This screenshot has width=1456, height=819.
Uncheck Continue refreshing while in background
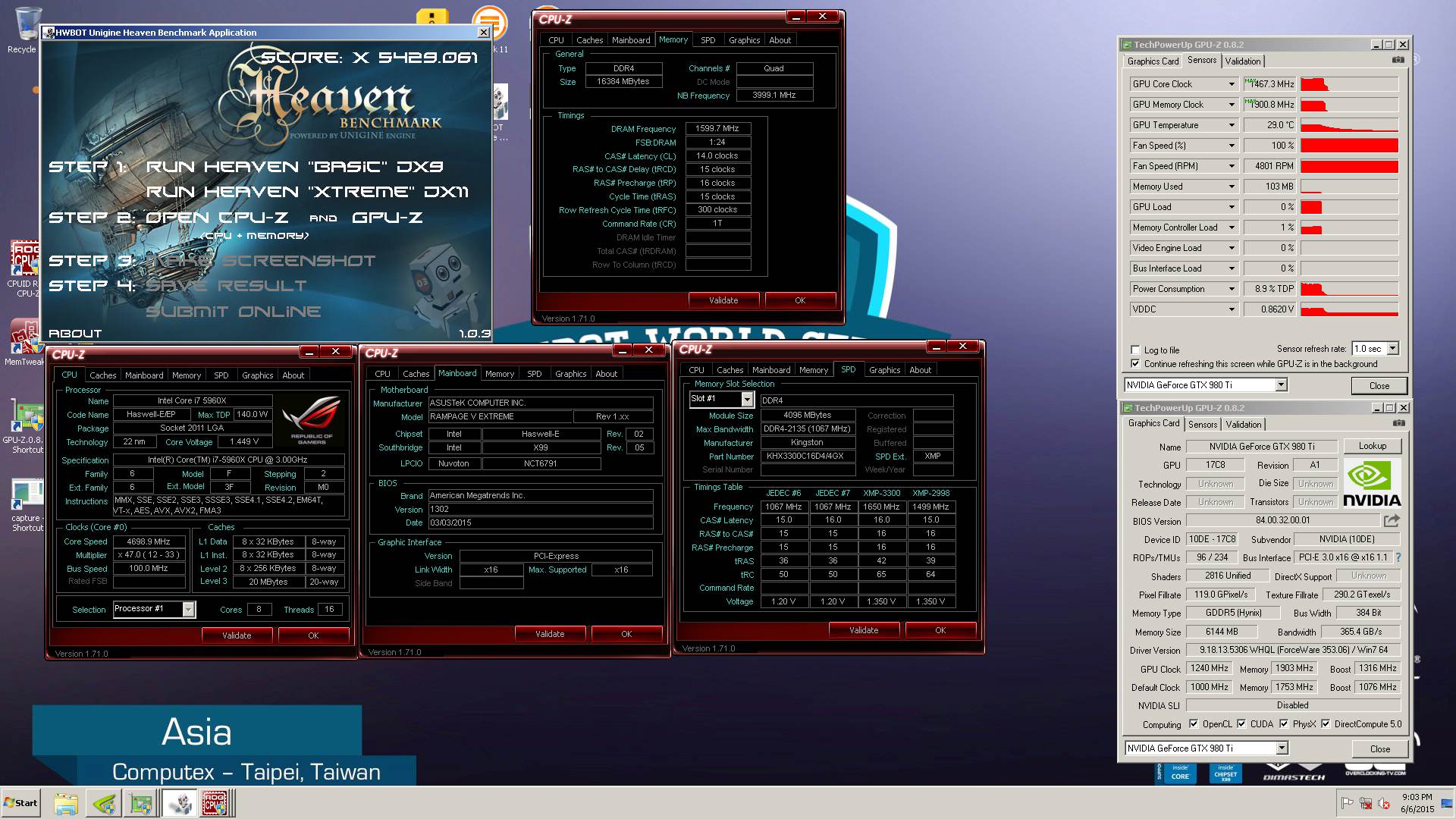1135,364
